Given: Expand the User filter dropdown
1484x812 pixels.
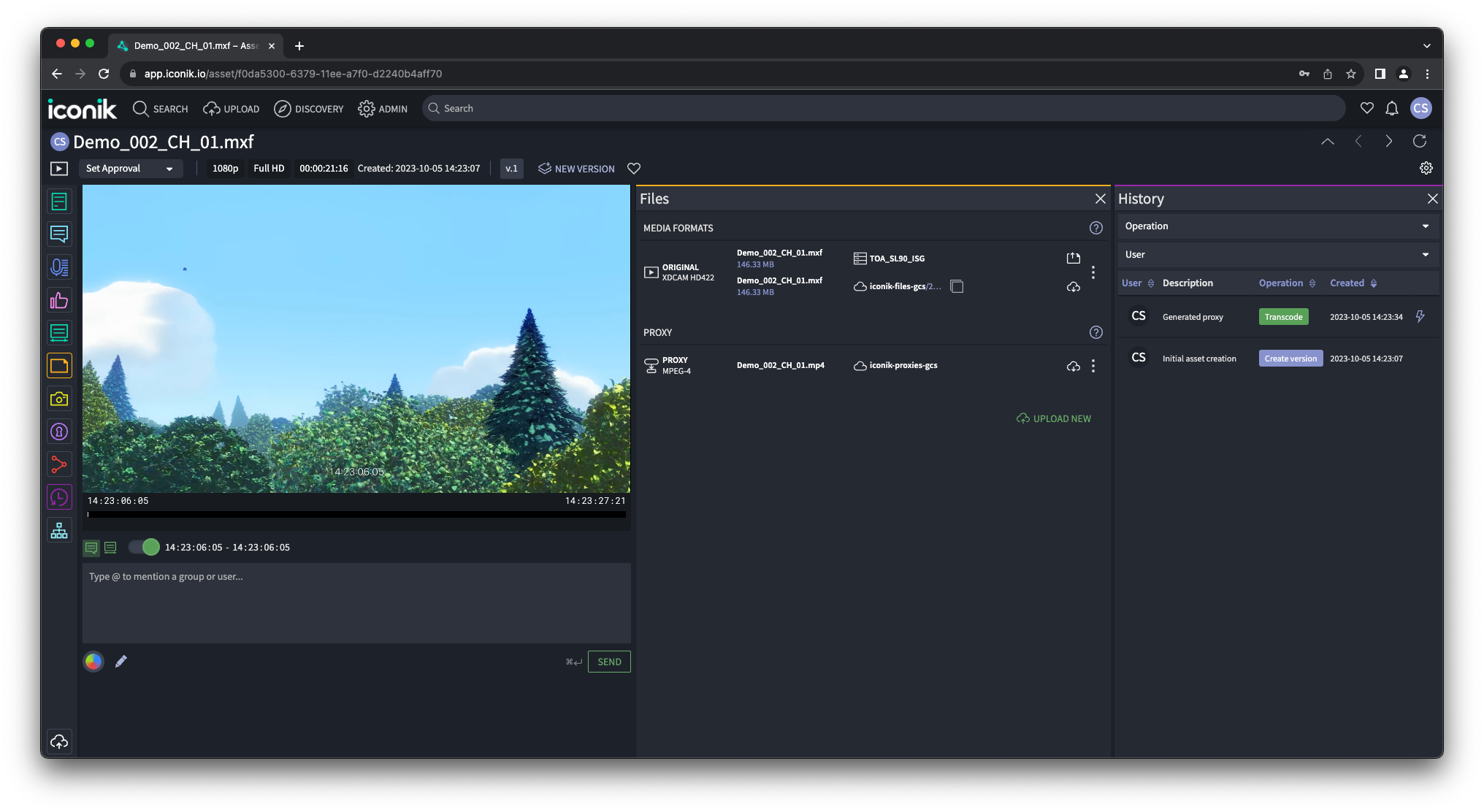Looking at the screenshot, I should coord(1277,255).
